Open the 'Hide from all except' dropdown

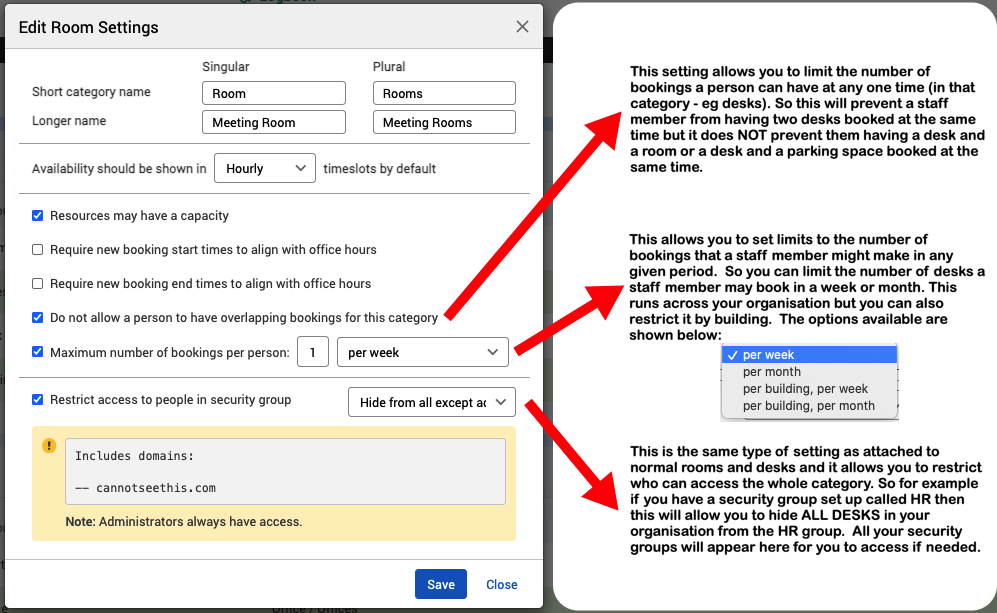pyautogui.click(x=431, y=402)
